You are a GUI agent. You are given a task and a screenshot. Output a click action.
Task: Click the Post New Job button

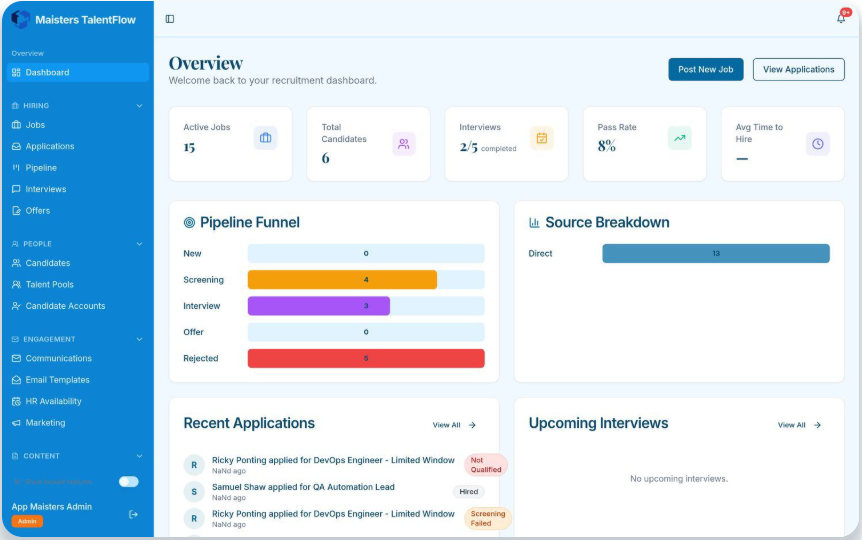(x=706, y=69)
